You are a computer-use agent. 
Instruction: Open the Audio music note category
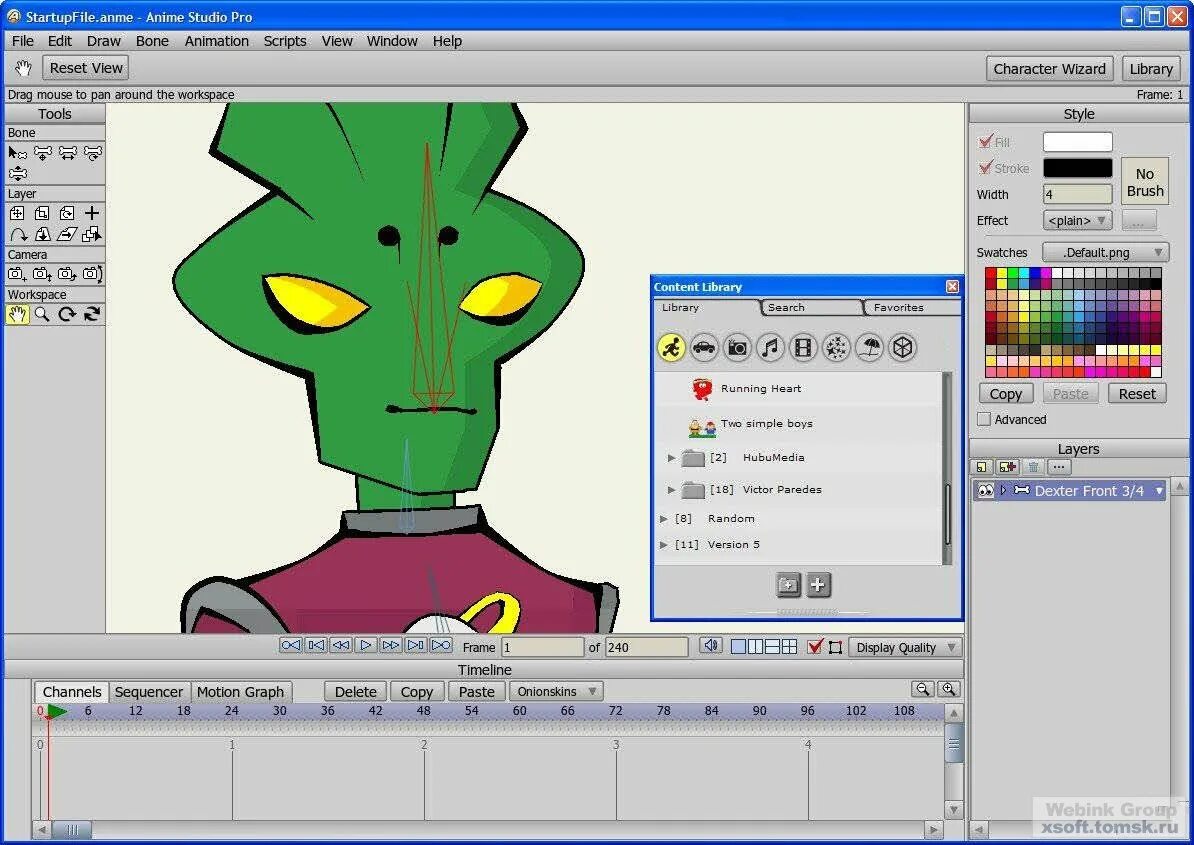(x=770, y=348)
